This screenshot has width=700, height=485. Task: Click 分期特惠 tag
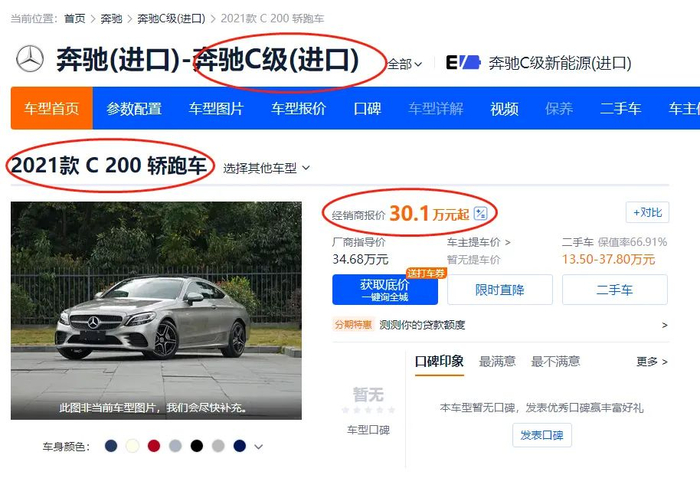(x=354, y=325)
